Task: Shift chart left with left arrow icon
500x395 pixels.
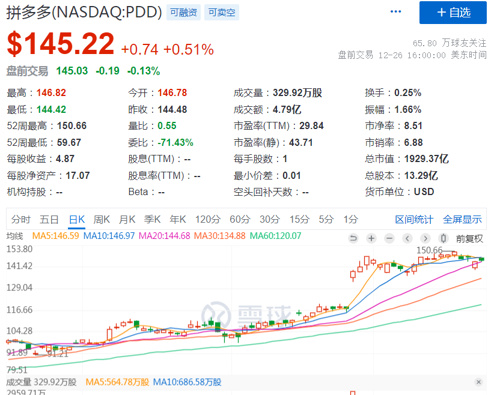Action: (407, 238)
